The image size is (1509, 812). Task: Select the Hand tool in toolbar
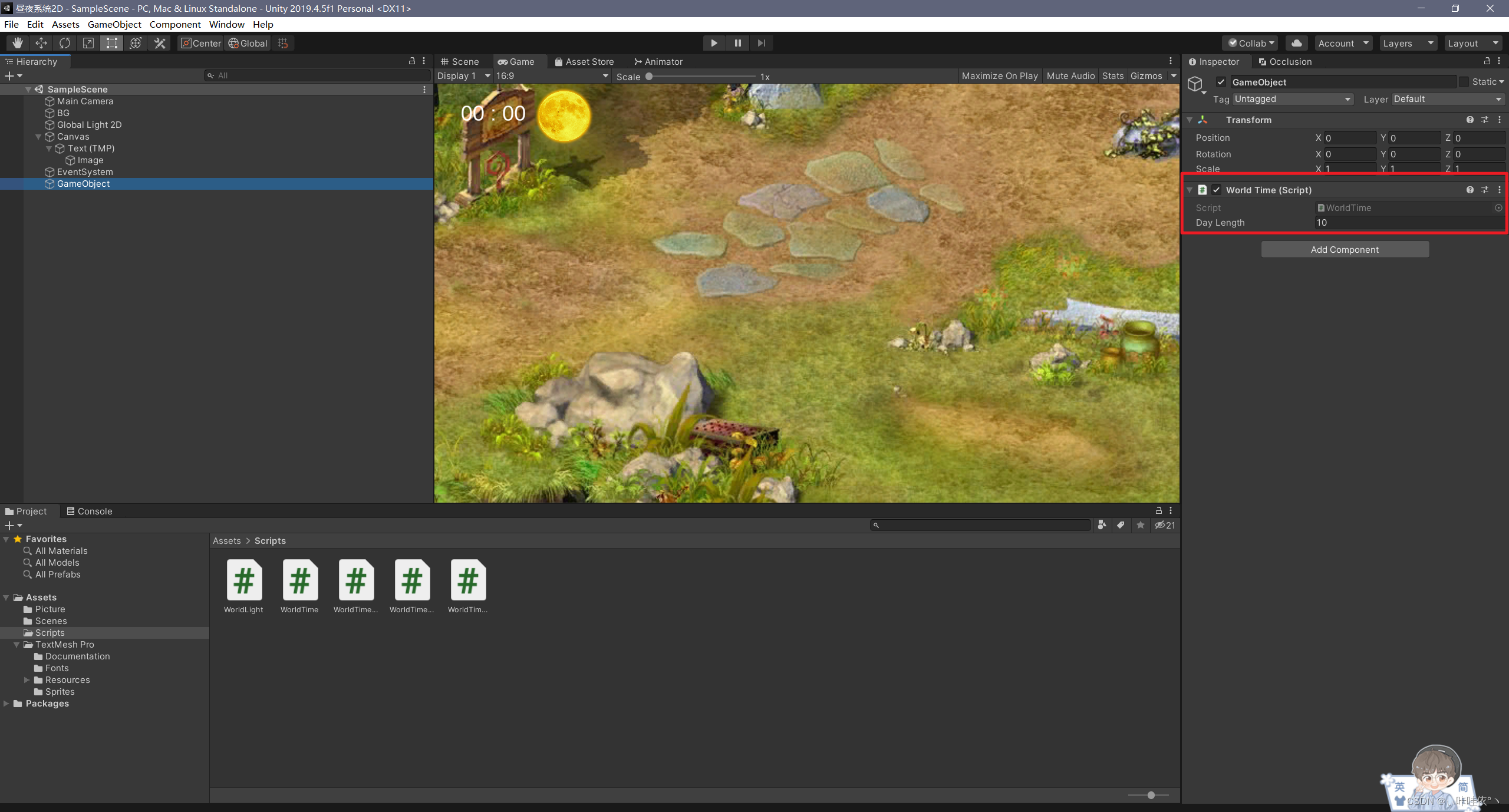point(18,43)
